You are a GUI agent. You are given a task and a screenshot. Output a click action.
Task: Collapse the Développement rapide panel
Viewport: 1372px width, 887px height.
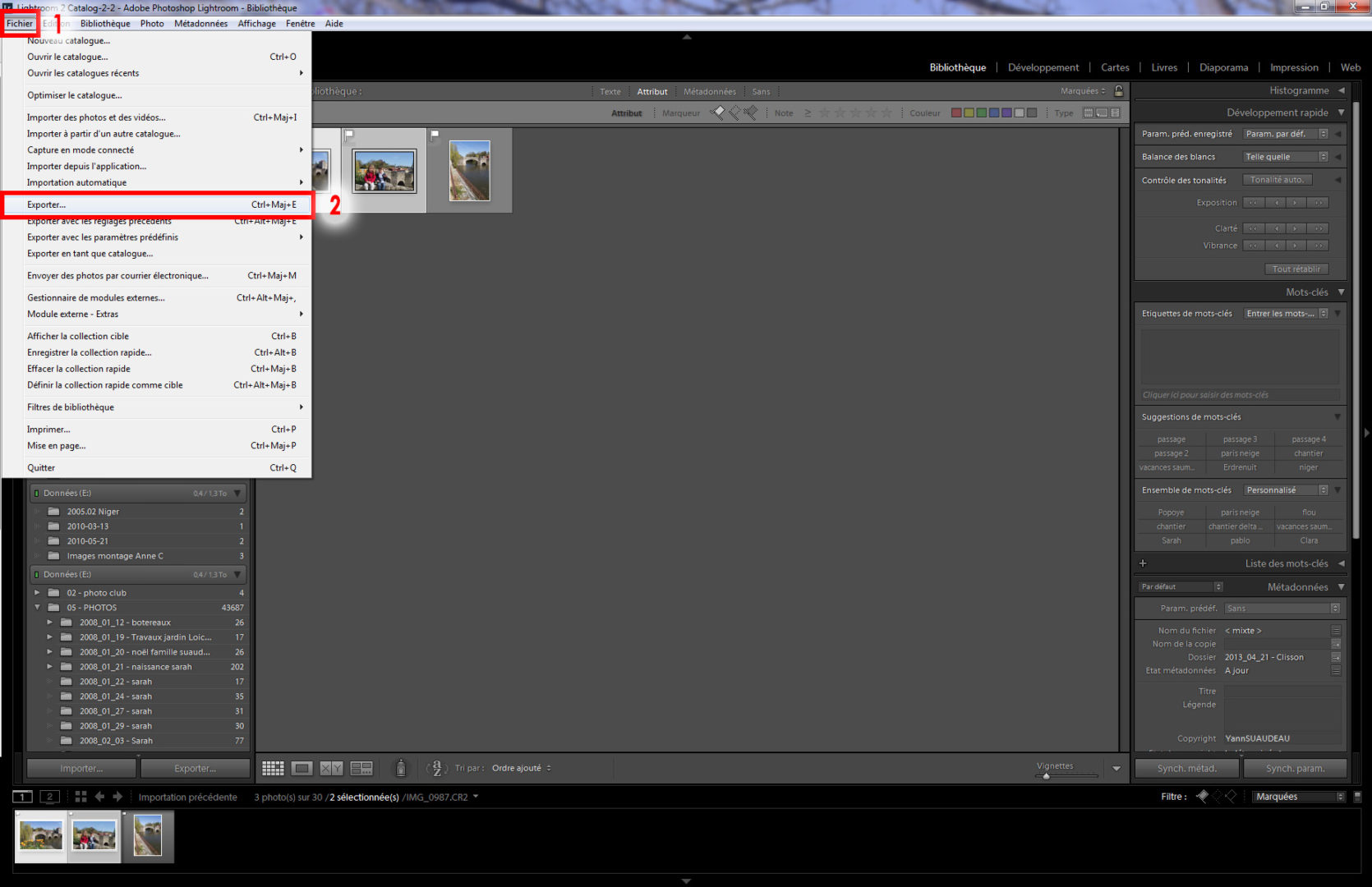(1342, 113)
